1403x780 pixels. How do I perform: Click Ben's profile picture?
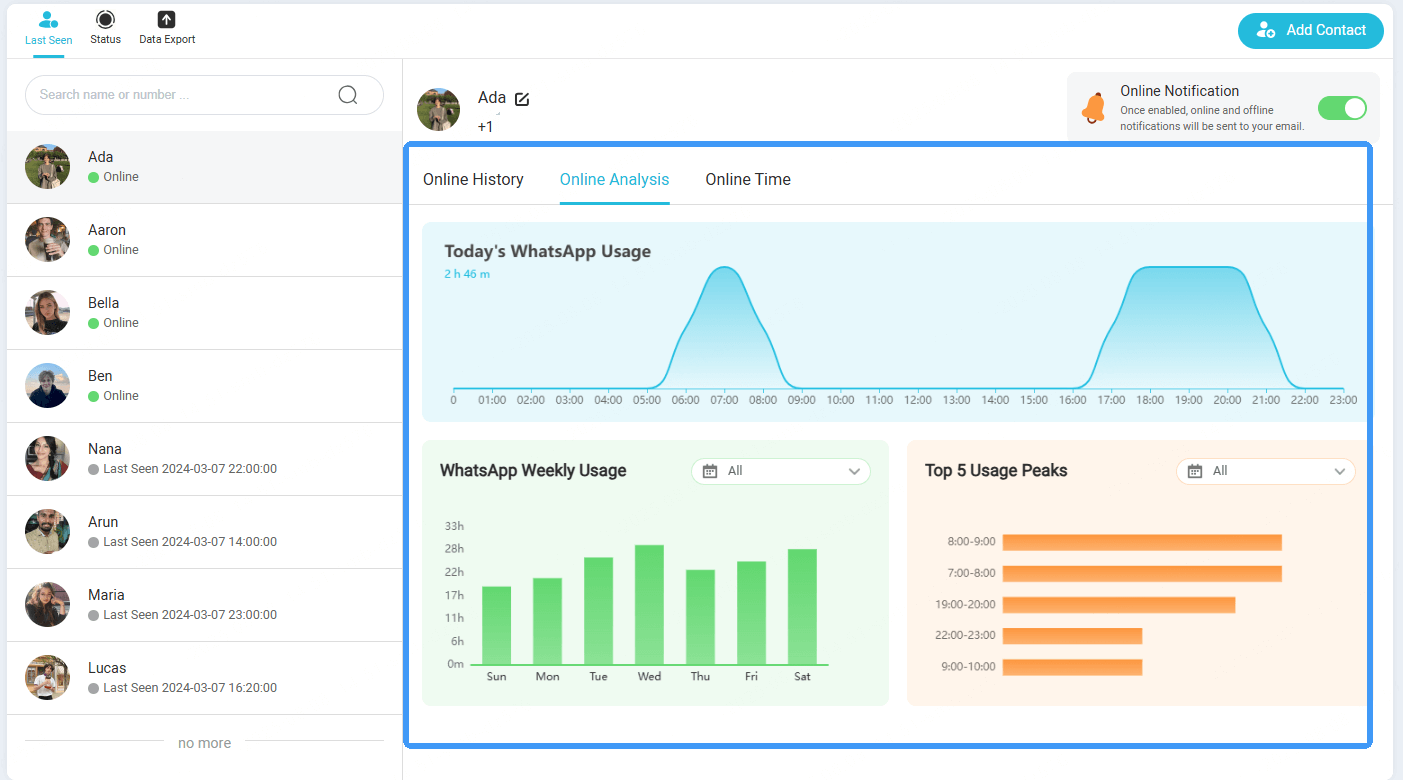(47, 386)
